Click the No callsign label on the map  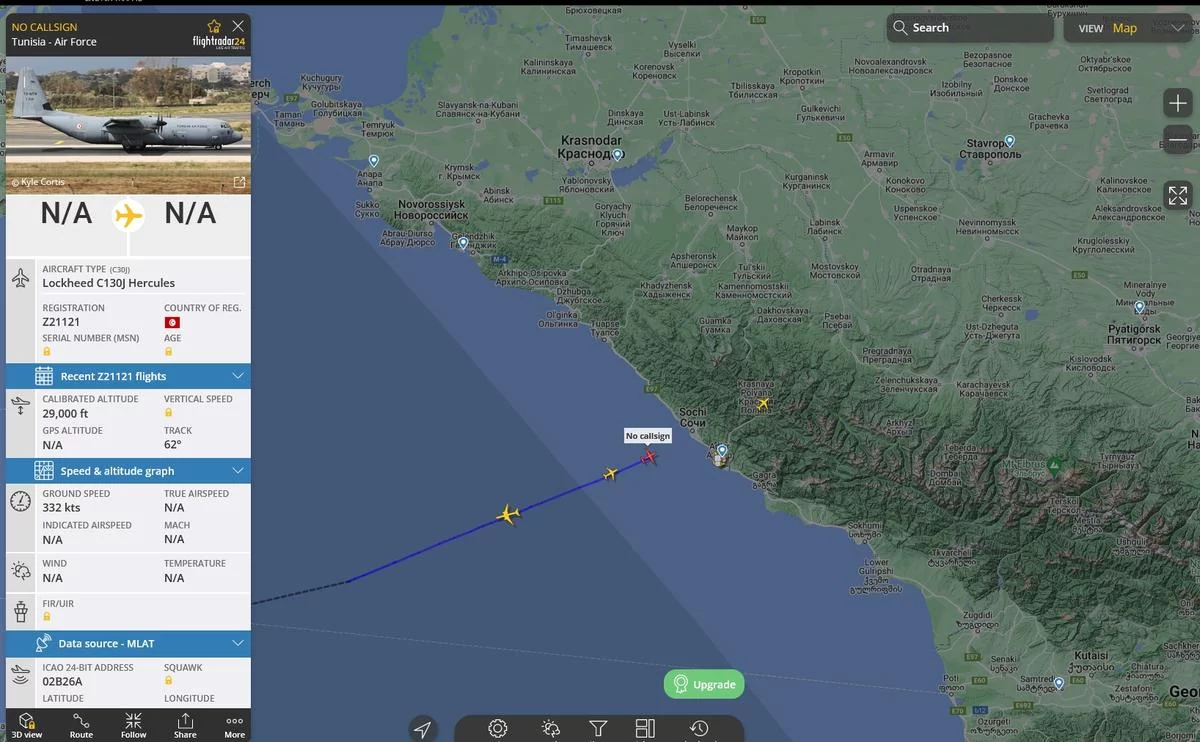[648, 436]
